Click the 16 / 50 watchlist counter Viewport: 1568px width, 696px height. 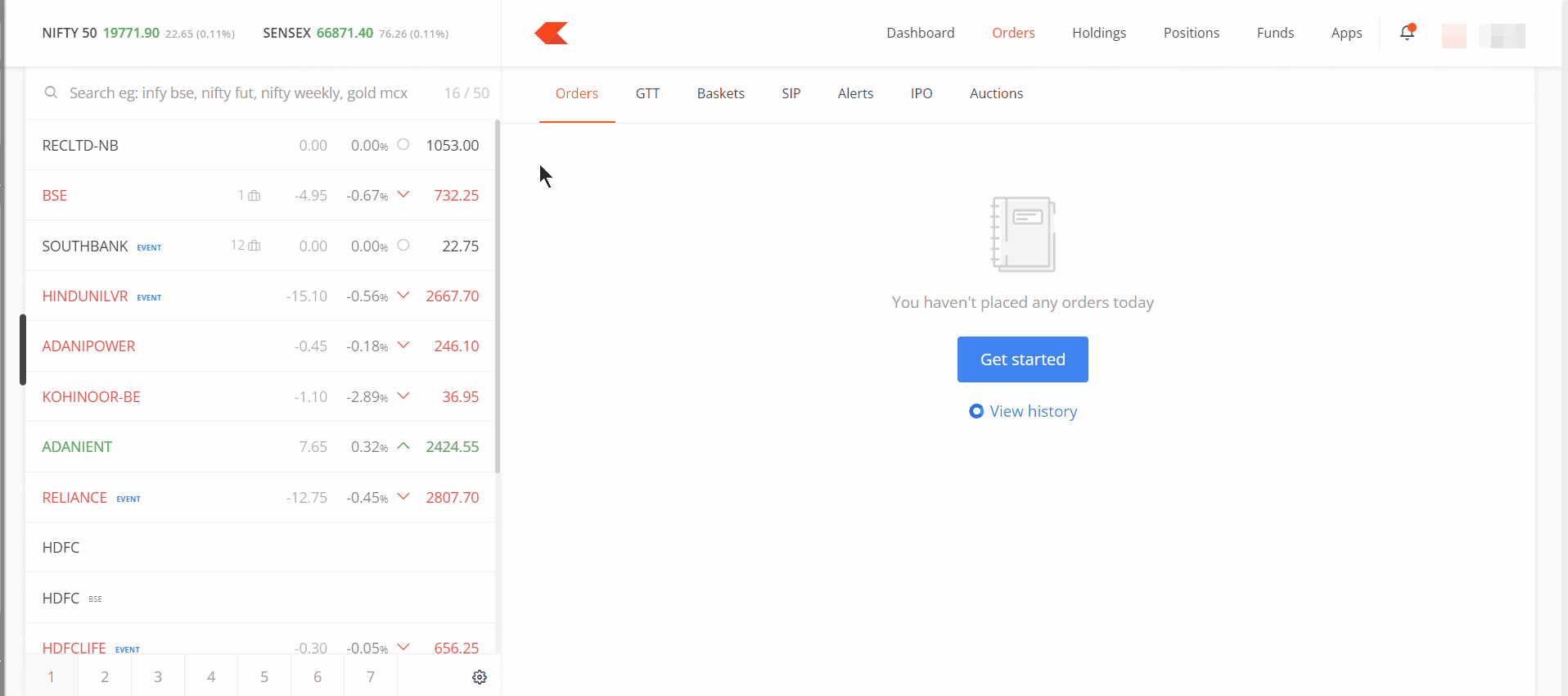[x=466, y=93]
